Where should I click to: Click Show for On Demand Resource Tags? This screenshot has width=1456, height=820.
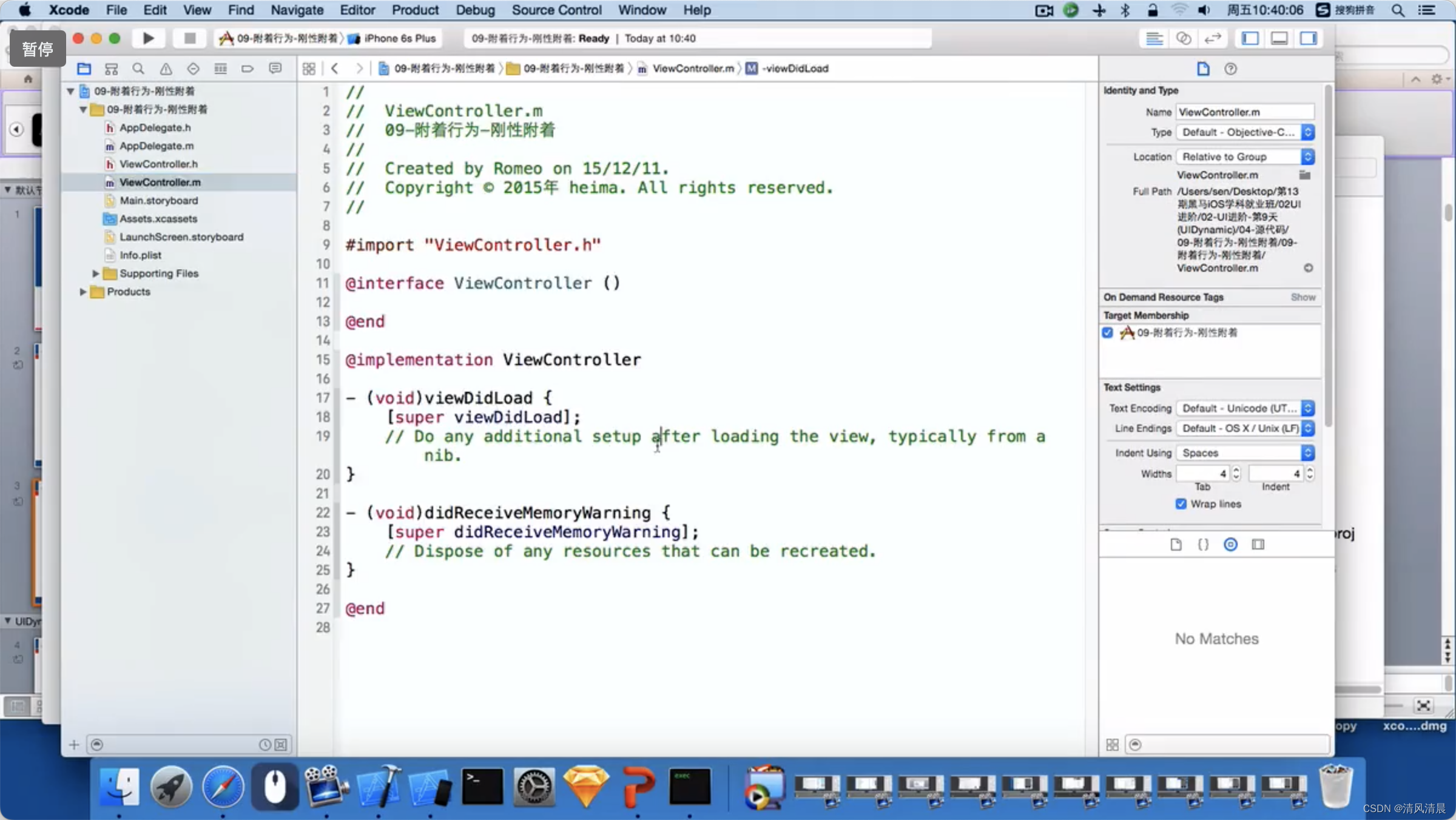pos(1303,297)
